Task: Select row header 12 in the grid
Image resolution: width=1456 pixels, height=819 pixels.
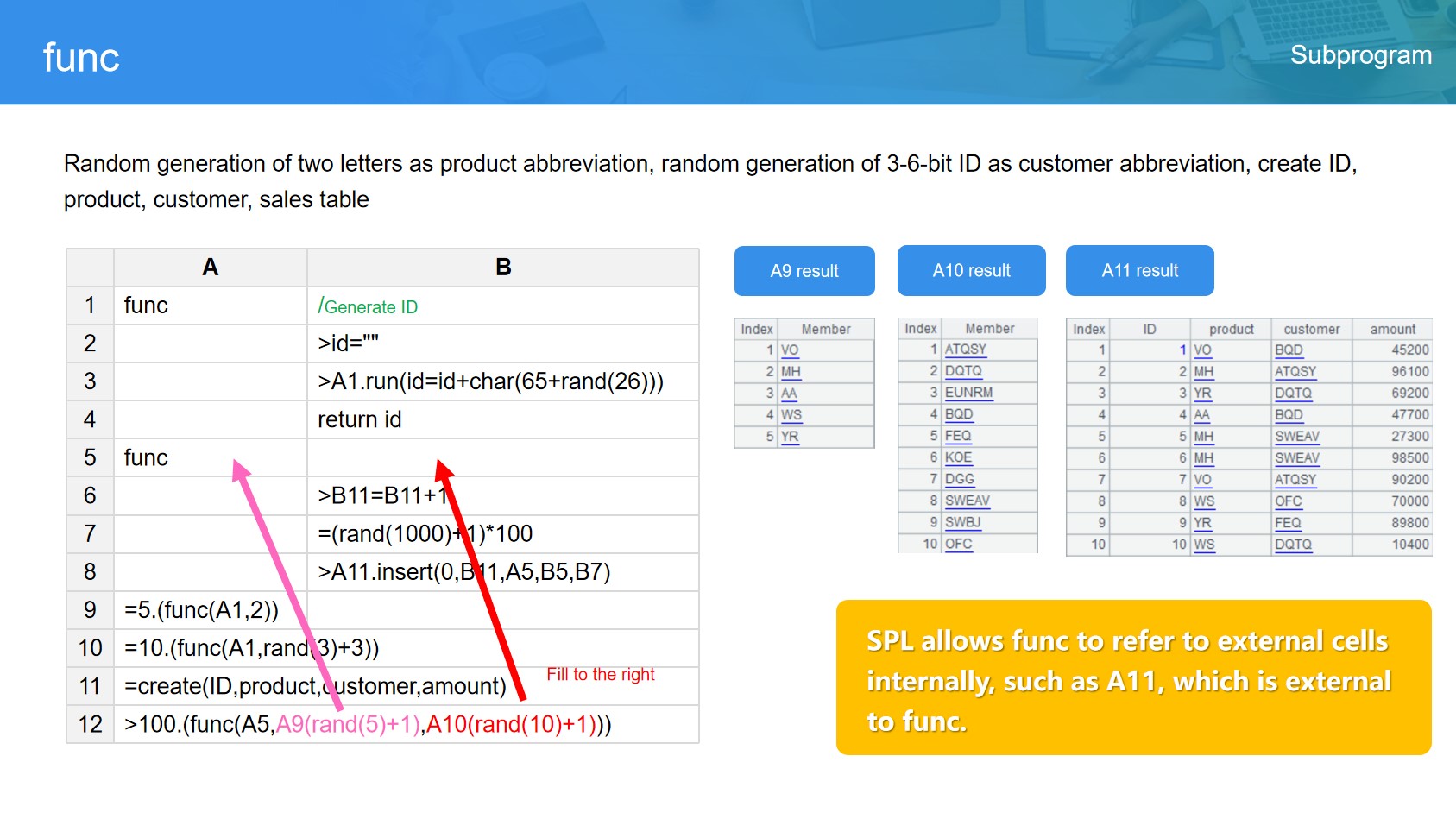Action: [91, 724]
